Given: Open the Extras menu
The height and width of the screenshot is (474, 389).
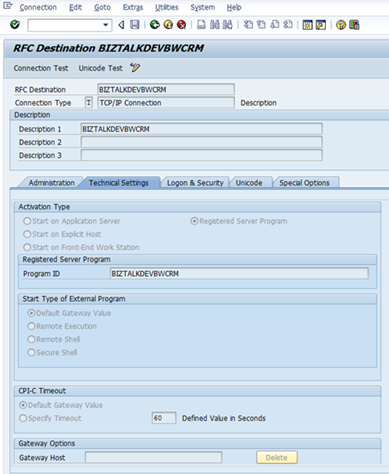Looking at the screenshot, I should point(133,7).
